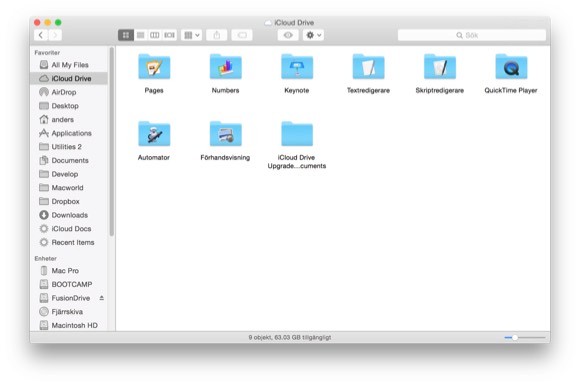Open the QuickTime Player folder
This screenshot has height=386, width=580.
(511, 67)
